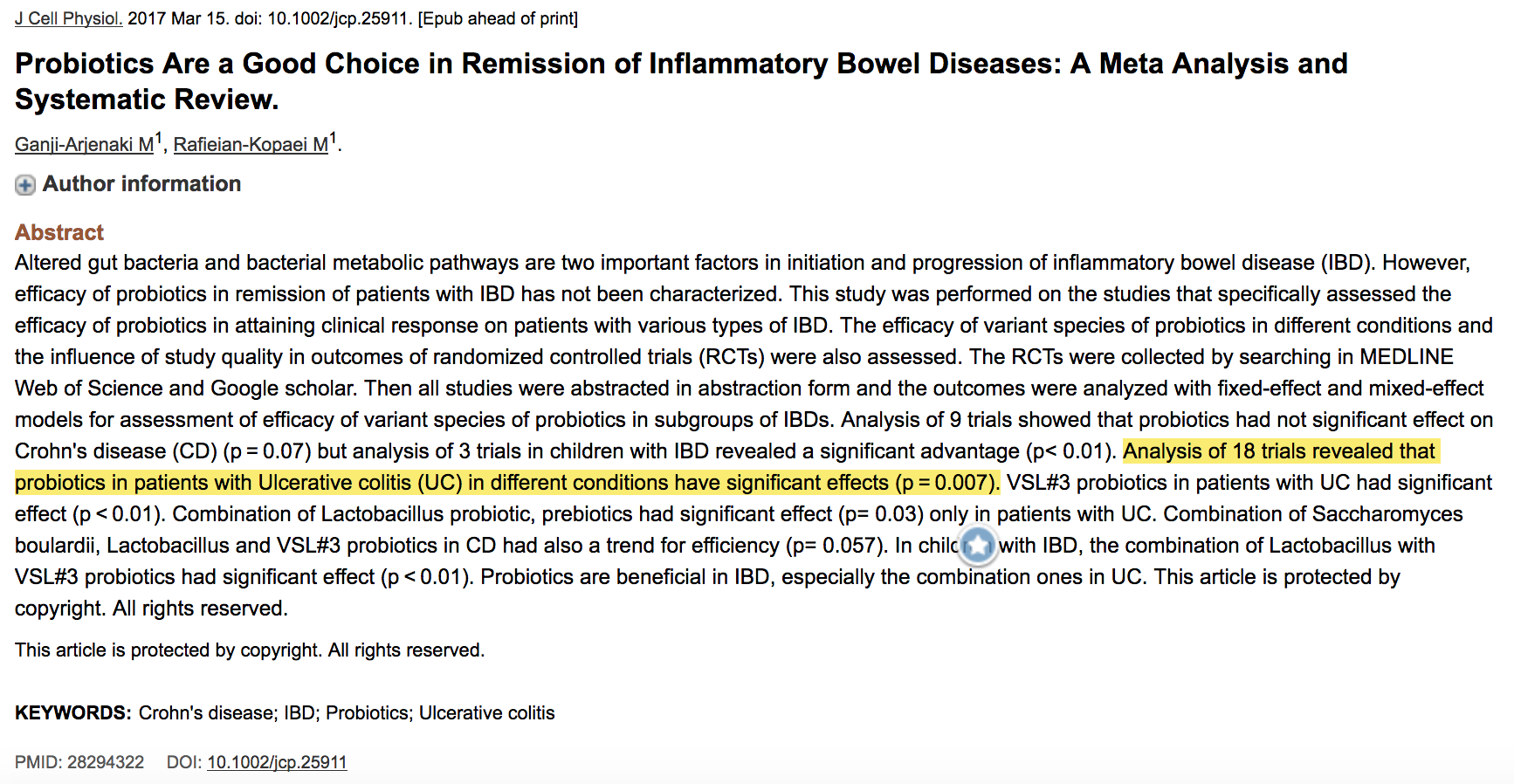This screenshot has width=1514, height=784.
Task: Click the "Probiotics" keyword
Action: coord(367,713)
